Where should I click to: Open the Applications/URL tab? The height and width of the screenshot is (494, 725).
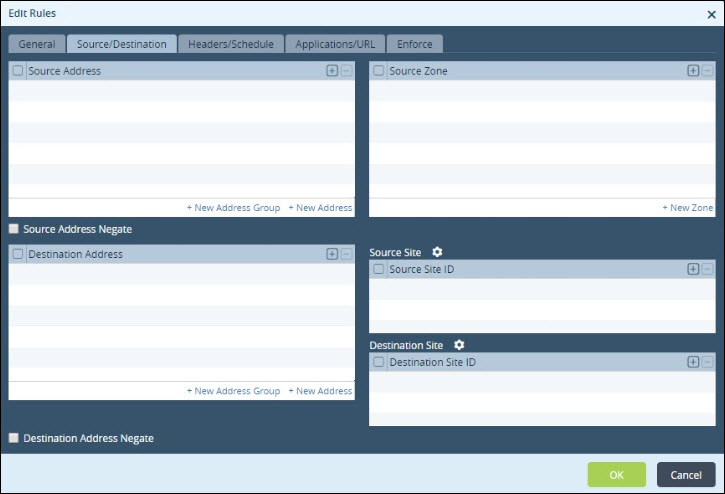pos(335,44)
